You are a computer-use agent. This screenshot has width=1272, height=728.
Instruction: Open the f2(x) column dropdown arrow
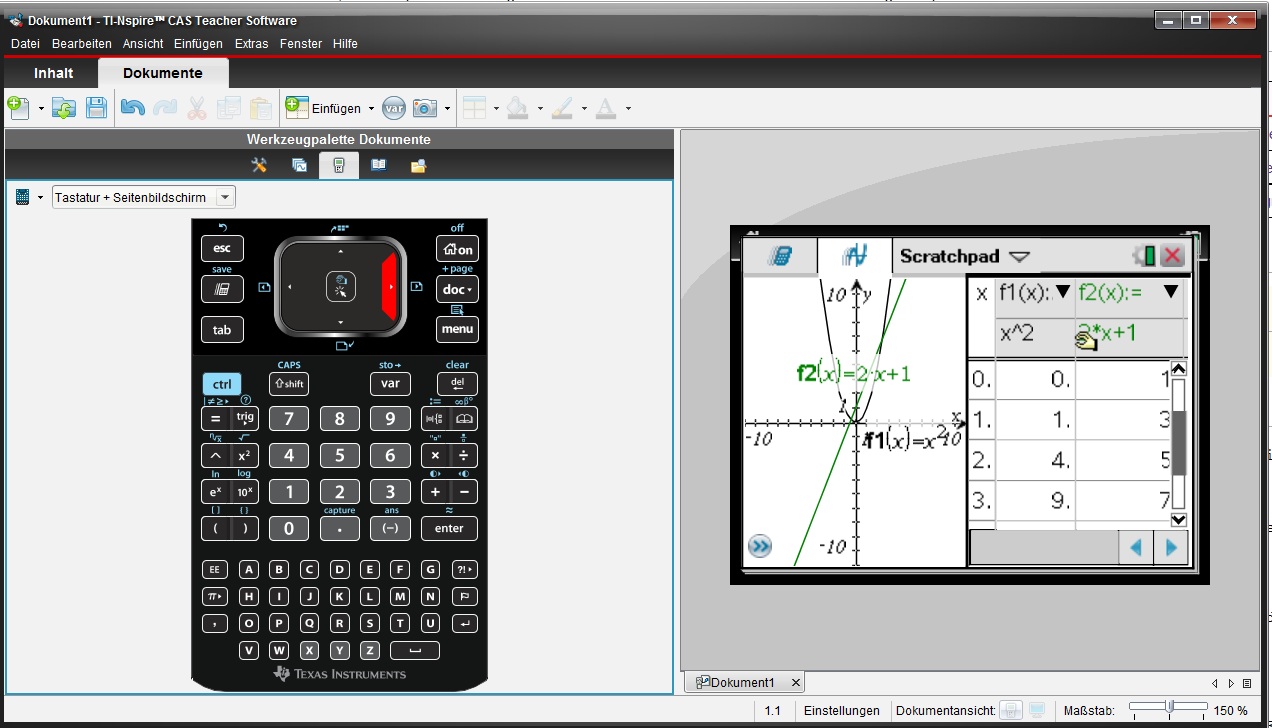(x=1170, y=291)
